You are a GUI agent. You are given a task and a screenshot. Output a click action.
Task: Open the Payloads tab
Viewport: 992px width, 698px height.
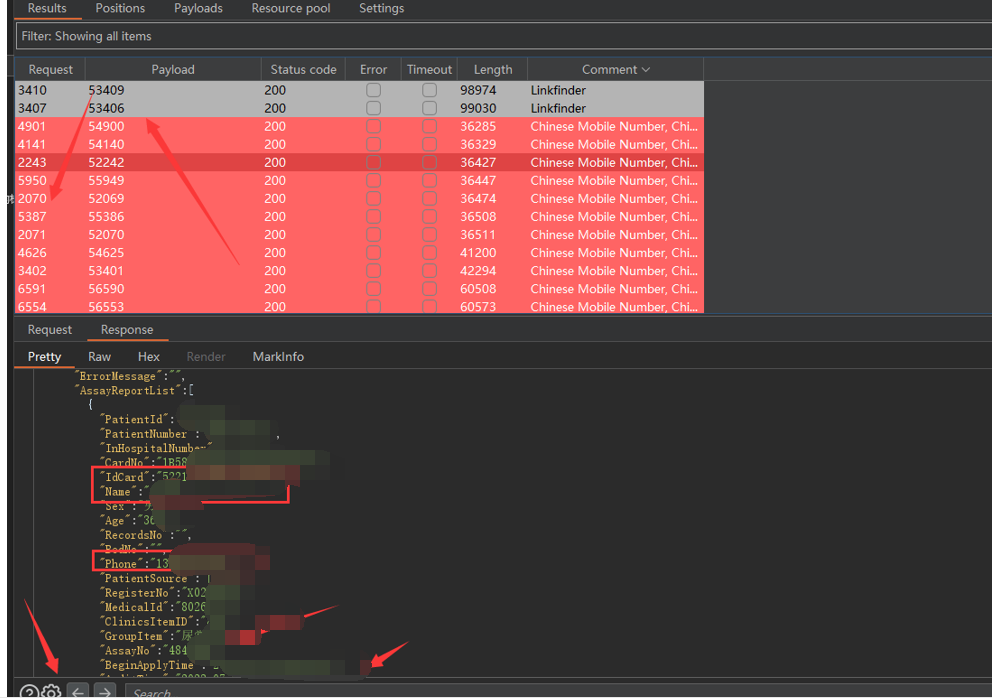tap(198, 9)
